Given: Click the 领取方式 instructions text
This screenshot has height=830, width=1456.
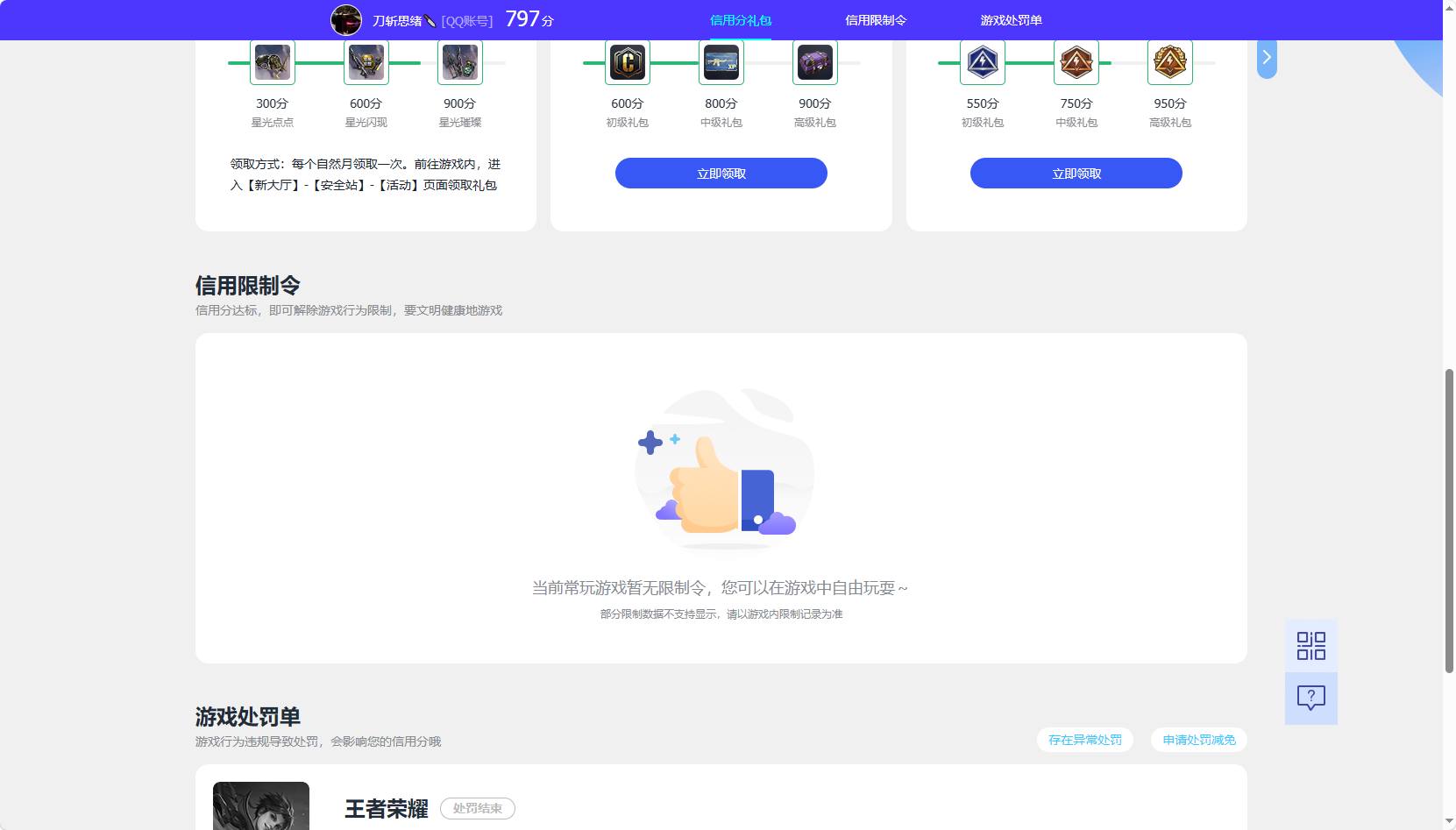Looking at the screenshot, I should coord(366,174).
